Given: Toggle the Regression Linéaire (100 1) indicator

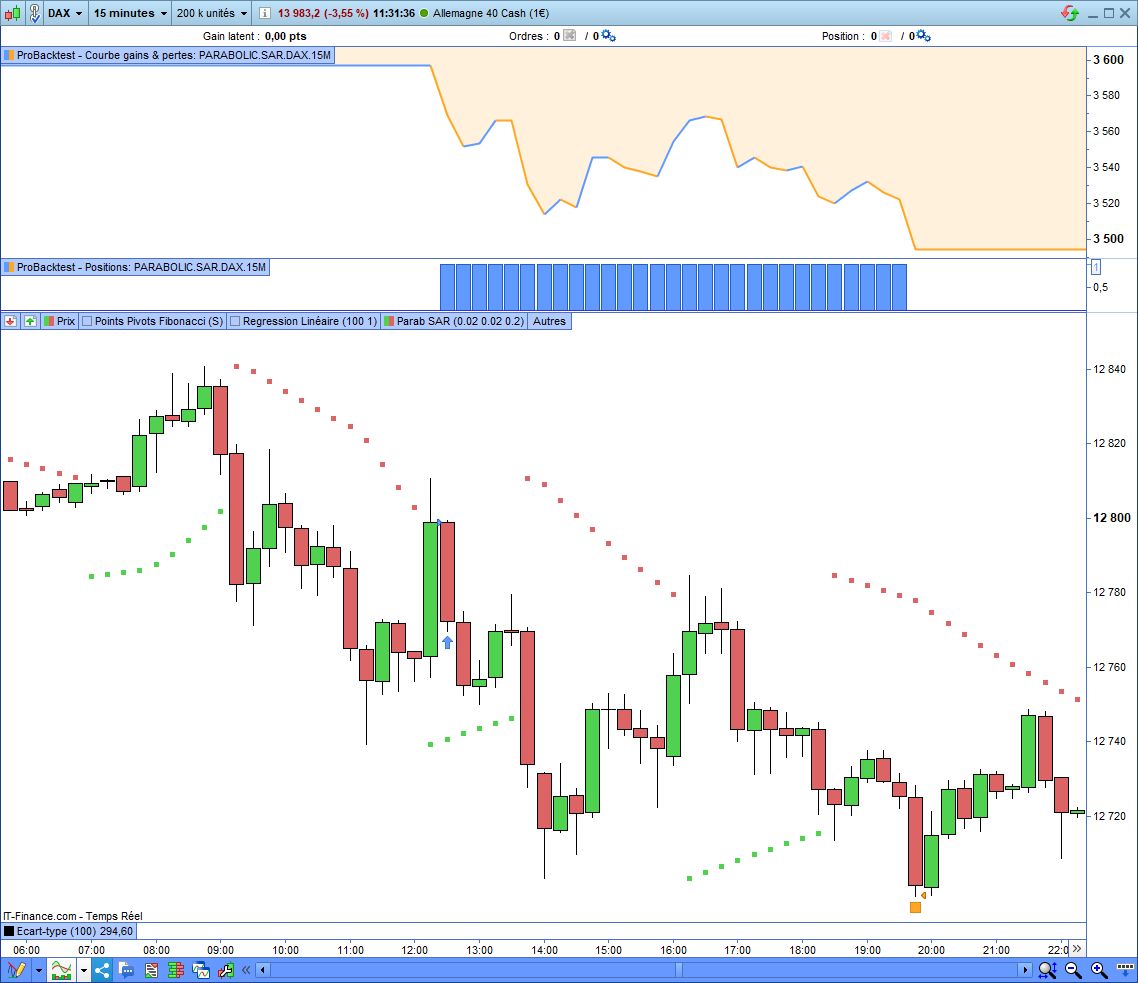Looking at the screenshot, I should 303,321.
